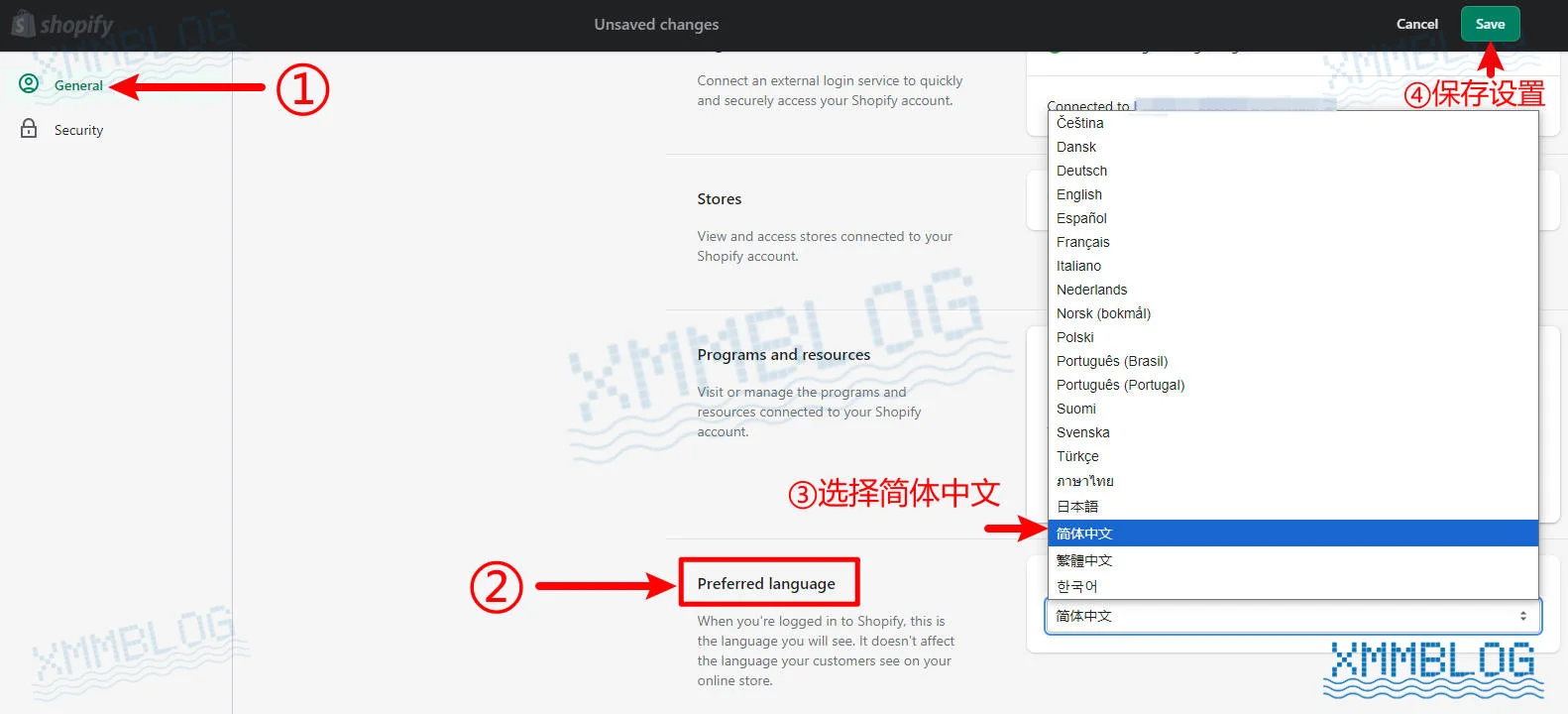Screen dimensions: 1568x714
Task: Select Svenska in the language list
Action: pos(1292,432)
